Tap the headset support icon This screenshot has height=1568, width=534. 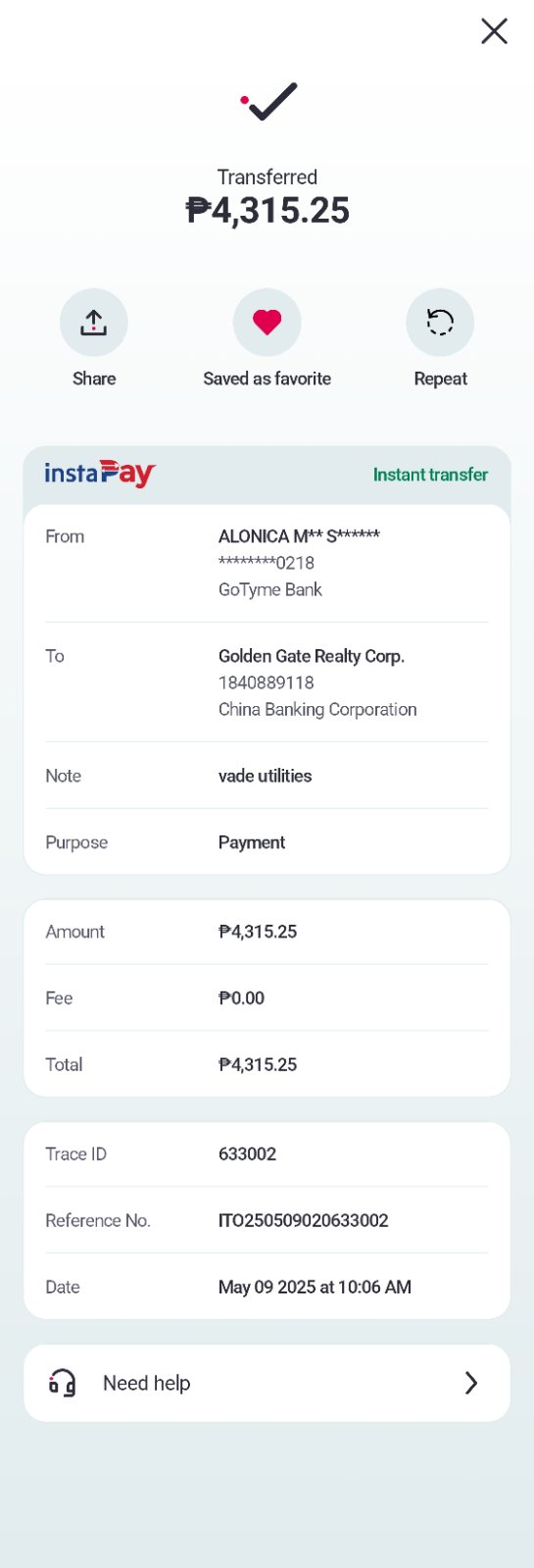coord(63,1383)
